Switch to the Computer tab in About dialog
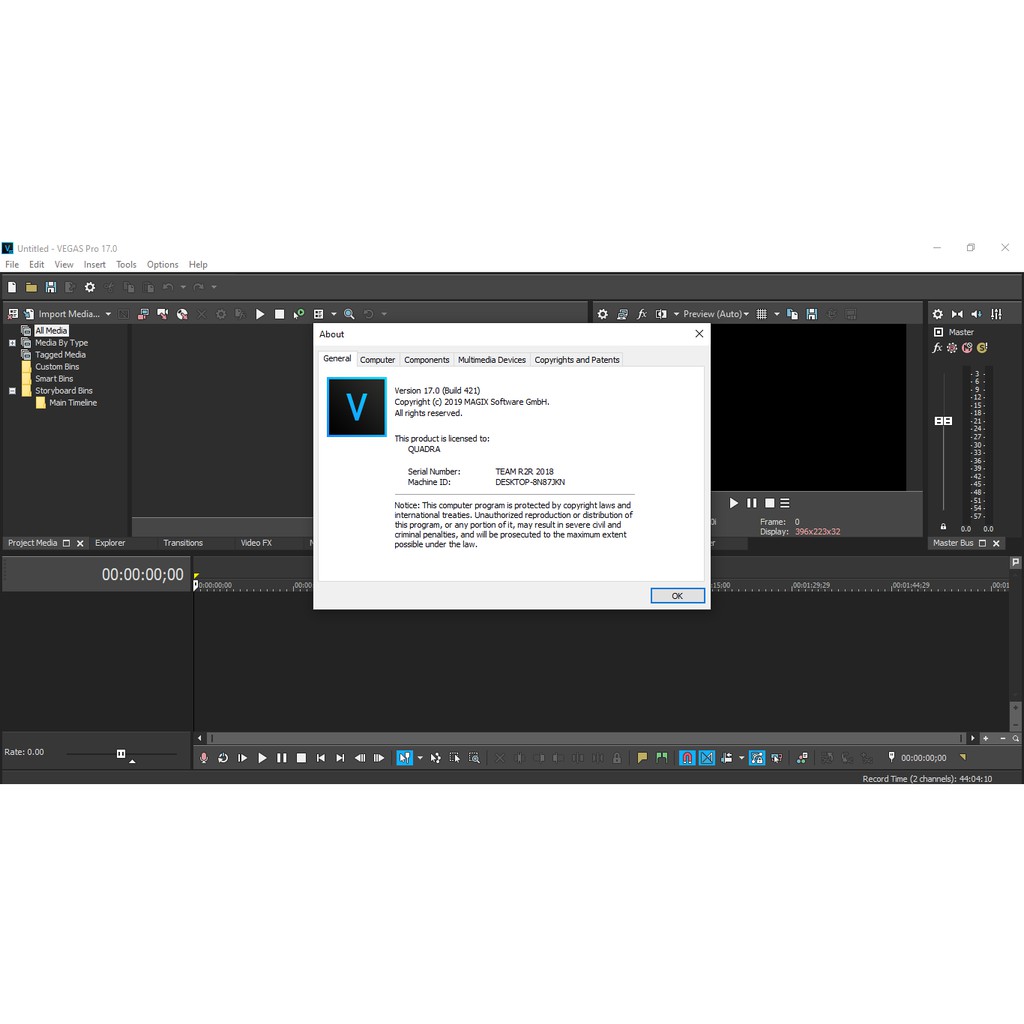This screenshot has width=1024, height=1024. click(377, 360)
